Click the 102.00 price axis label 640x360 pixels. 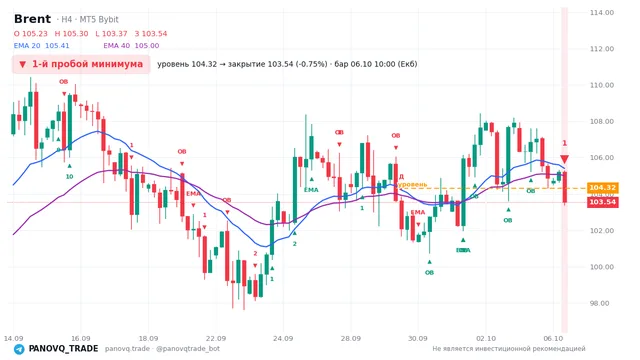[x=602, y=231]
